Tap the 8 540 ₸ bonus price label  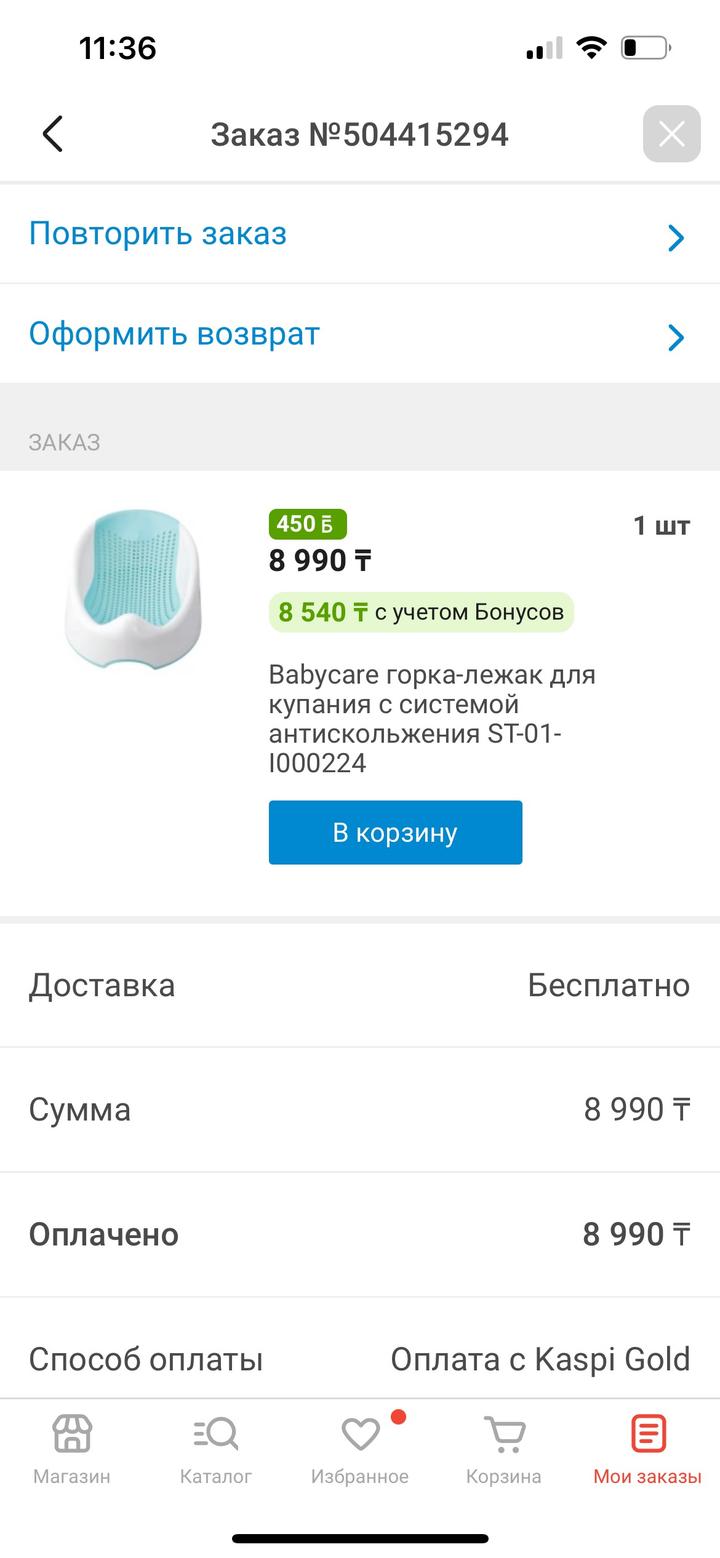tap(421, 612)
